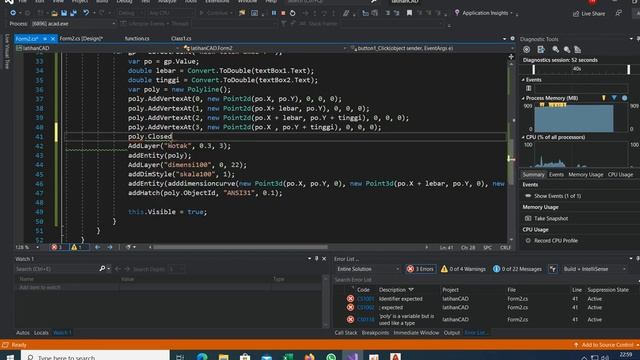Click the red error count icon in editor status strip

(54, 247)
